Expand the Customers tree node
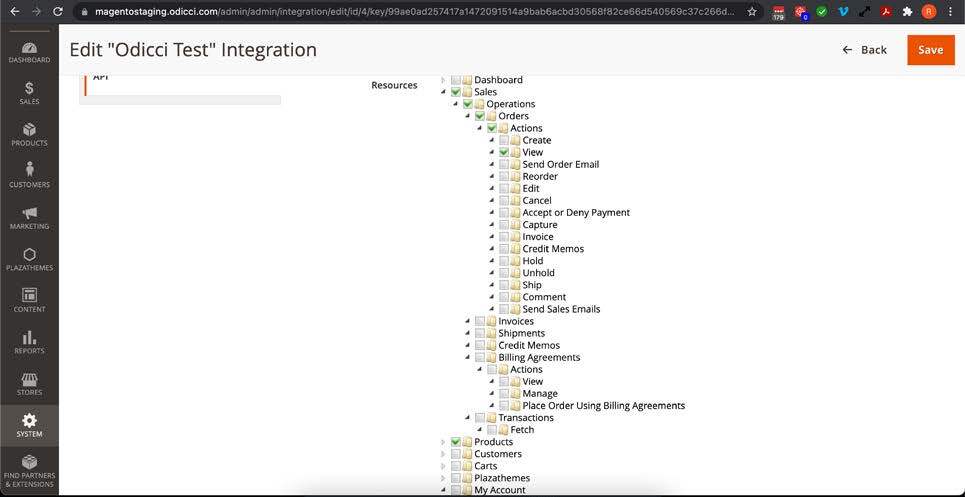This screenshot has width=965, height=497. pyautogui.click(x=443, y=454)
